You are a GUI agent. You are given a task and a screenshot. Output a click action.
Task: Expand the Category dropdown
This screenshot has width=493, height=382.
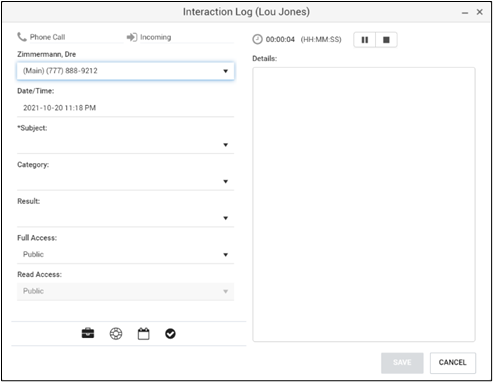pyautogui.click(x=125, y=181)
